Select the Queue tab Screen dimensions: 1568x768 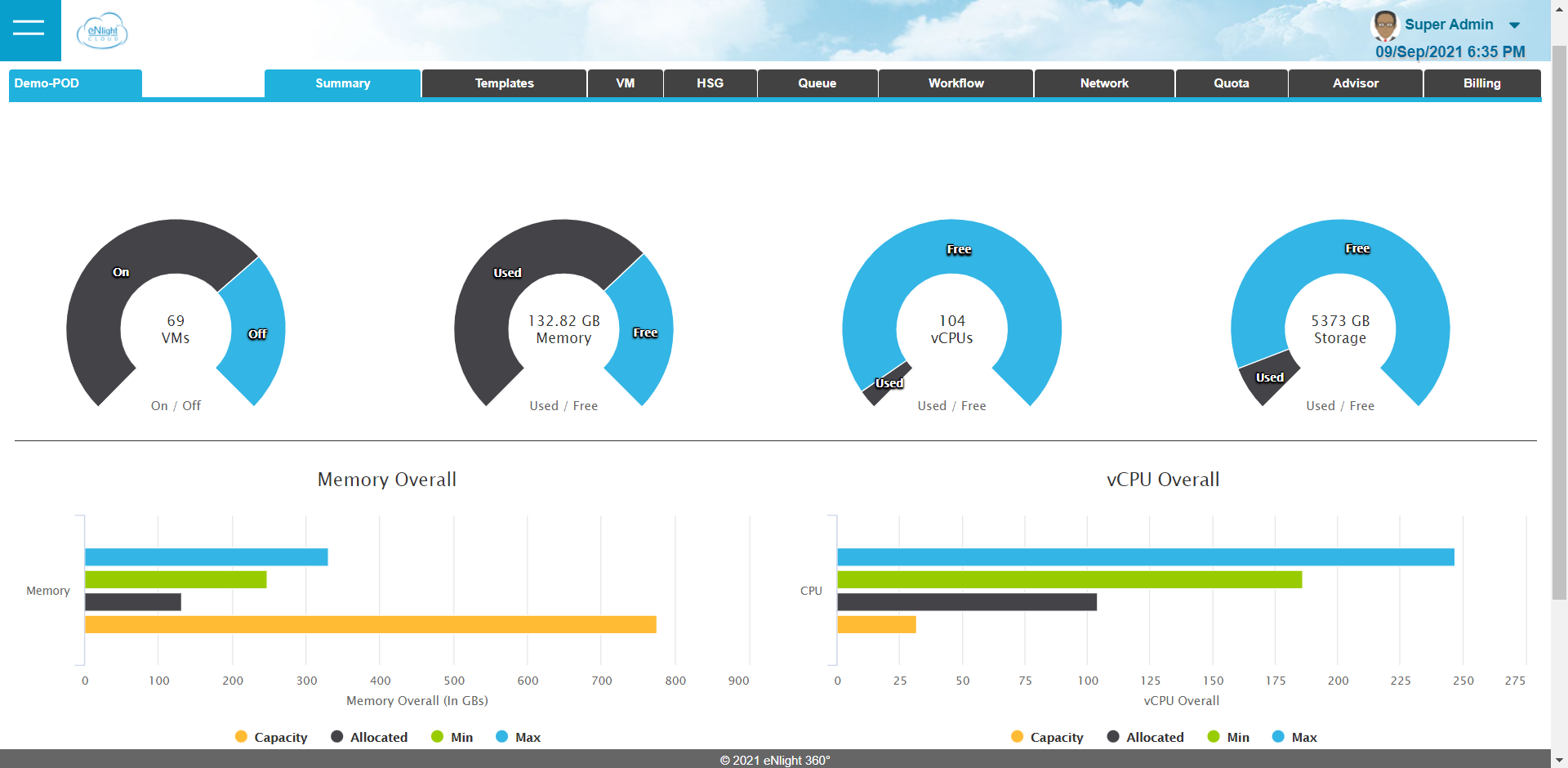click(817, 83)
